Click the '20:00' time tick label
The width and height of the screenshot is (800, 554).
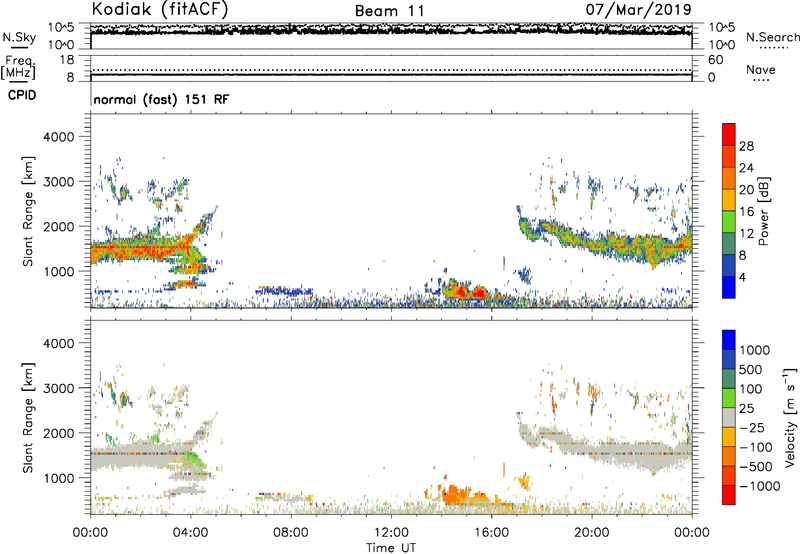(591, 533)
